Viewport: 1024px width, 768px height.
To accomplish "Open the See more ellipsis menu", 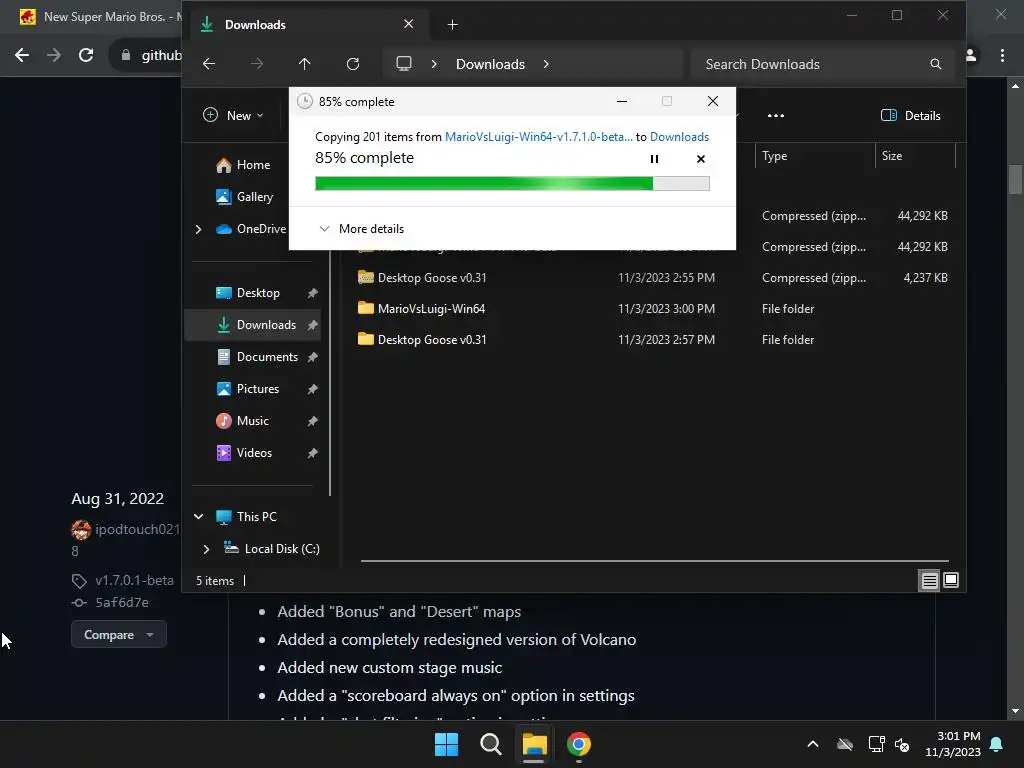I will click(775, 116).
